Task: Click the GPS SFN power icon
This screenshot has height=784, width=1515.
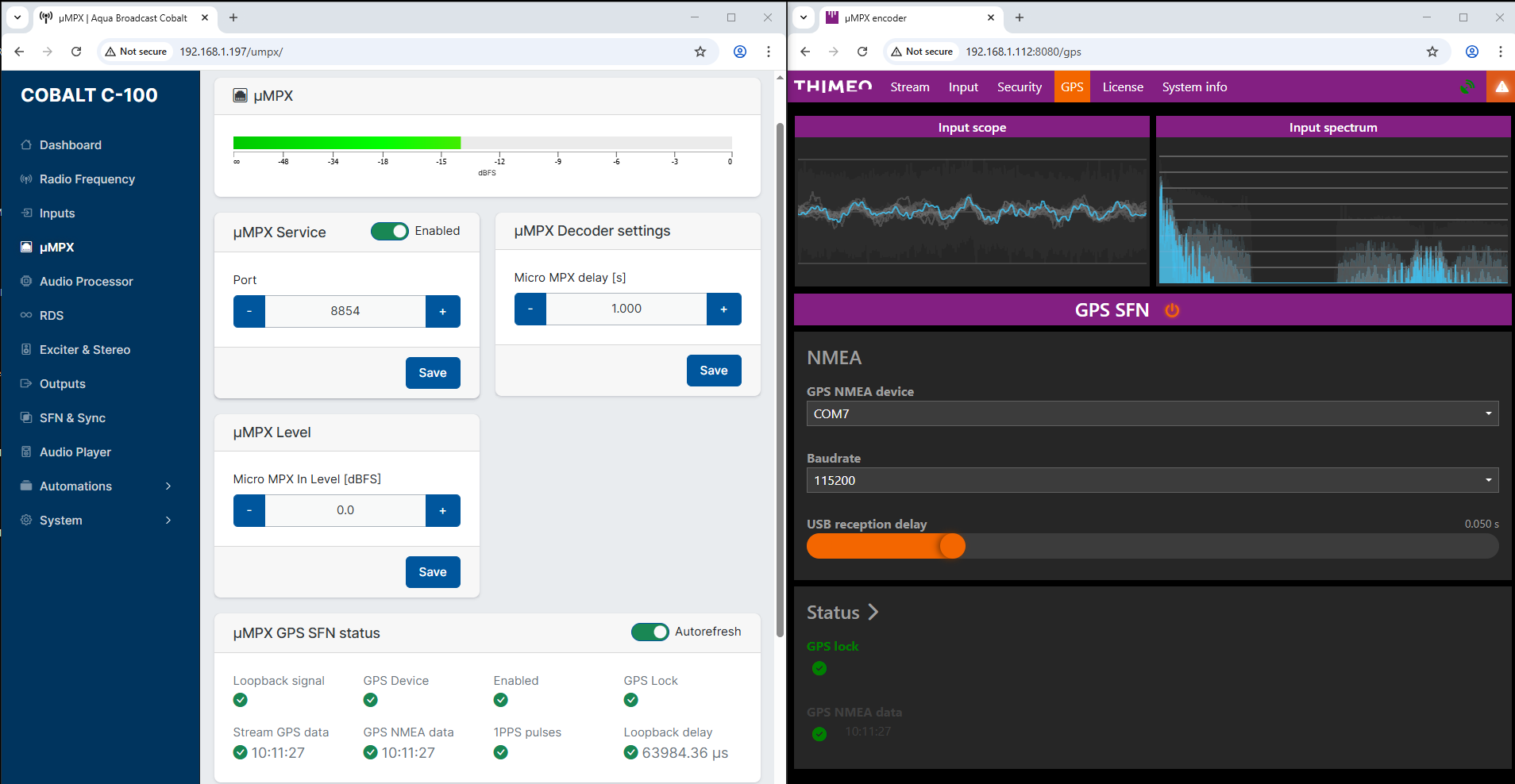Action: tap(1171, 310)
